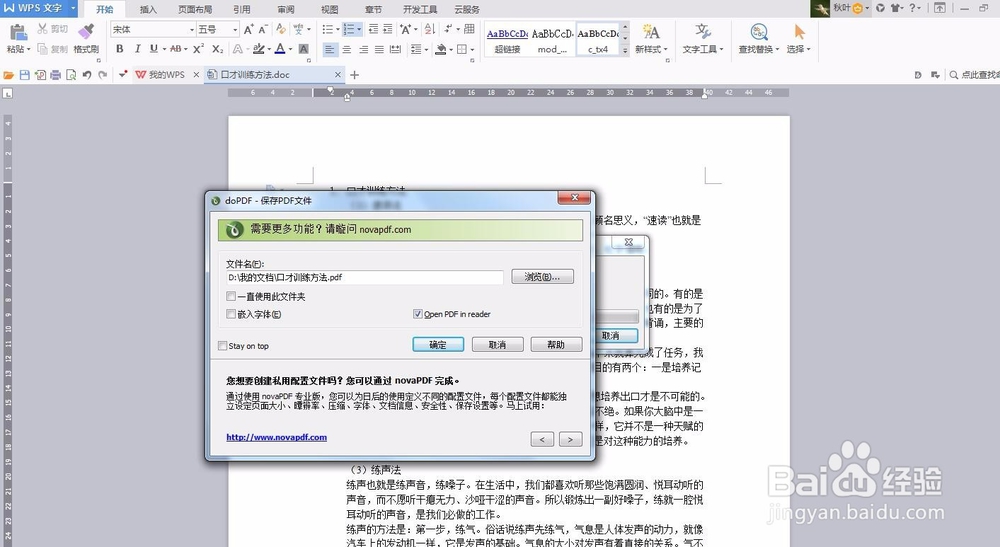Increase font size with A+ icon
The height and width of the screenshot is (547, 1000).
(x=249, y=29)
